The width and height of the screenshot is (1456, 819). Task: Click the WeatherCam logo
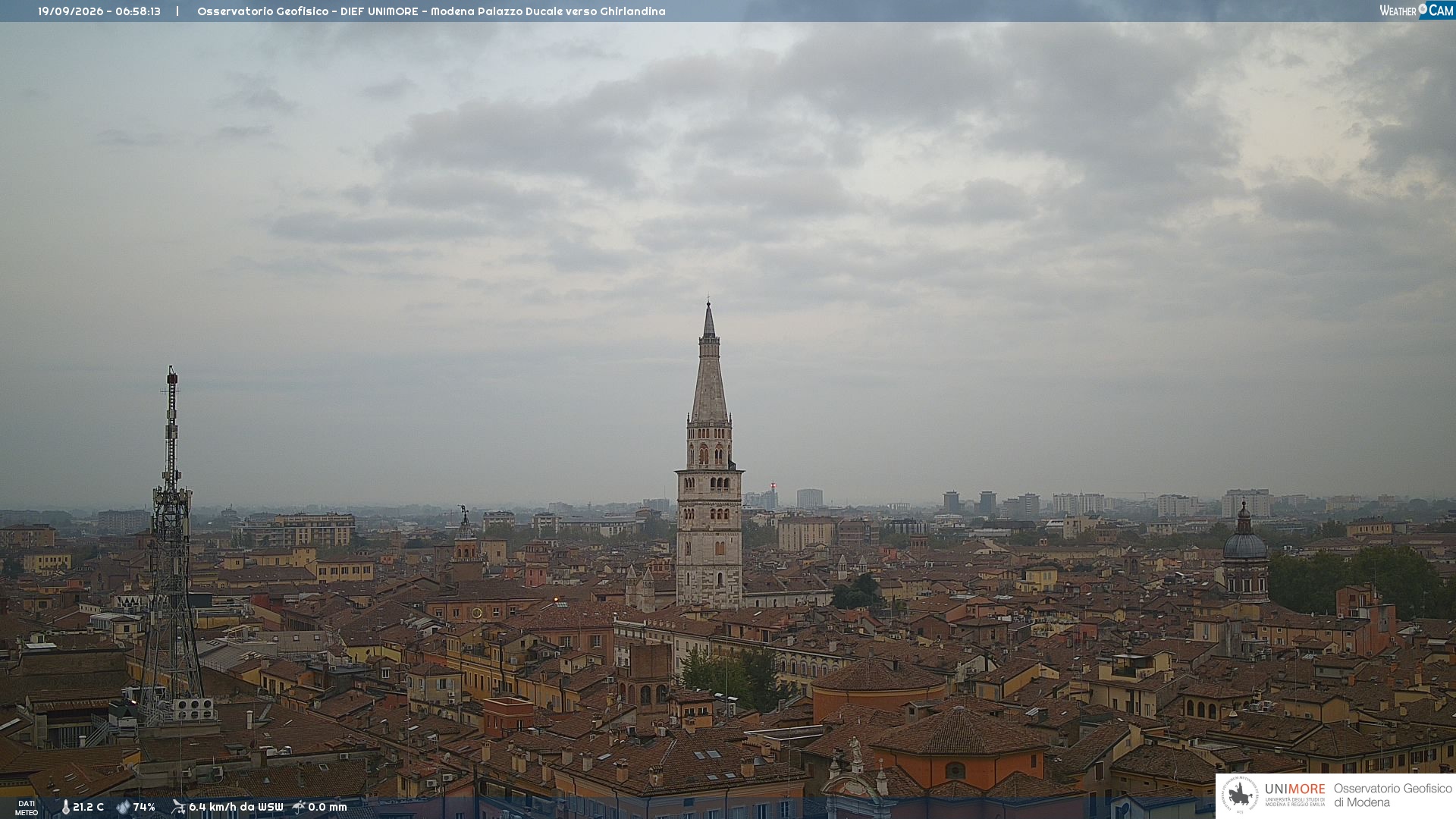(x=1417, y=11)
